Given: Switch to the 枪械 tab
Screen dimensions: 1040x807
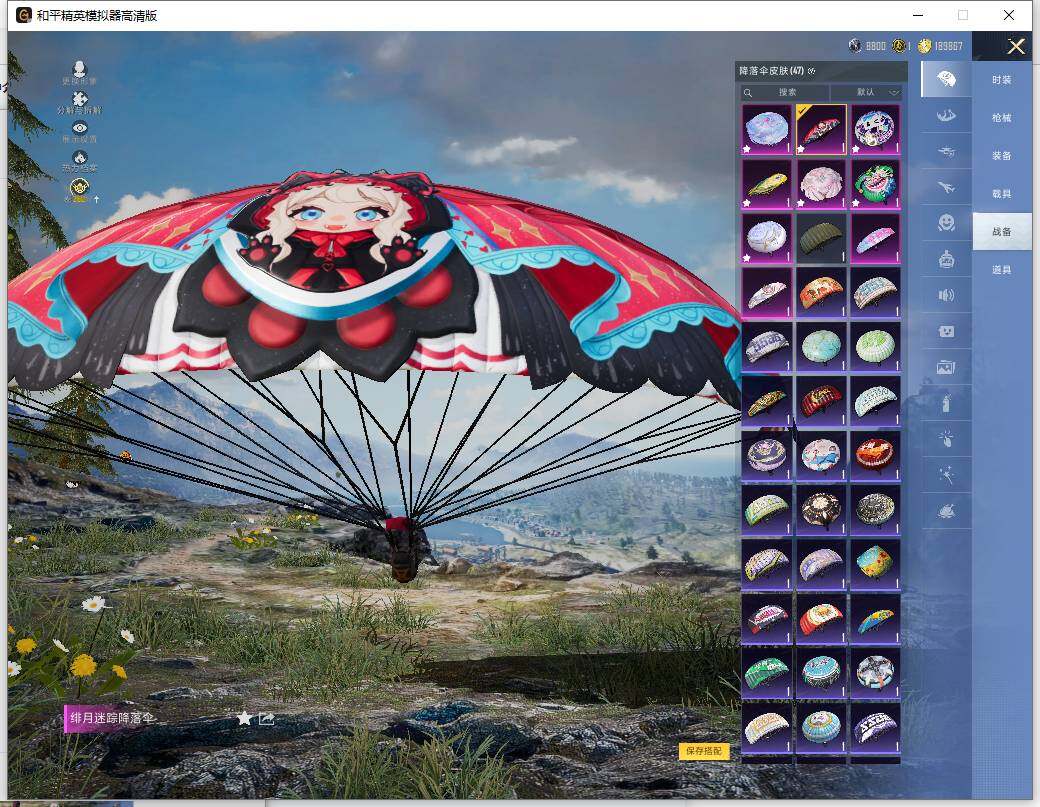Looking at the screenshot, I should click(x=1002, y=117).
